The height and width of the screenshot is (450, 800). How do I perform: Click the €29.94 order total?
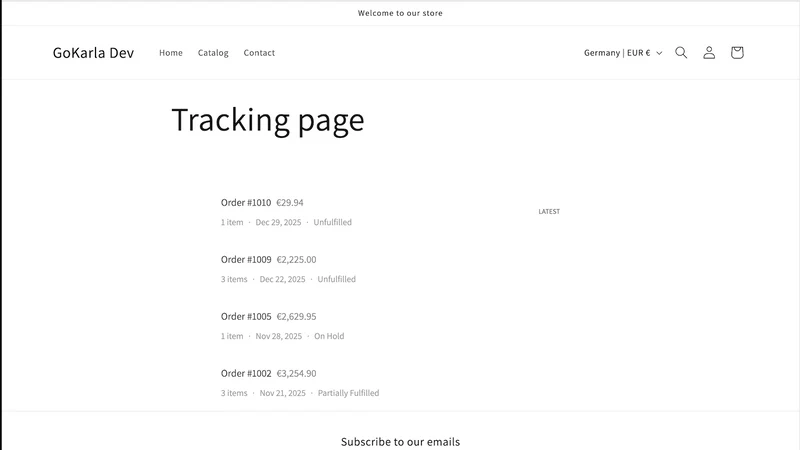(290, 203)
